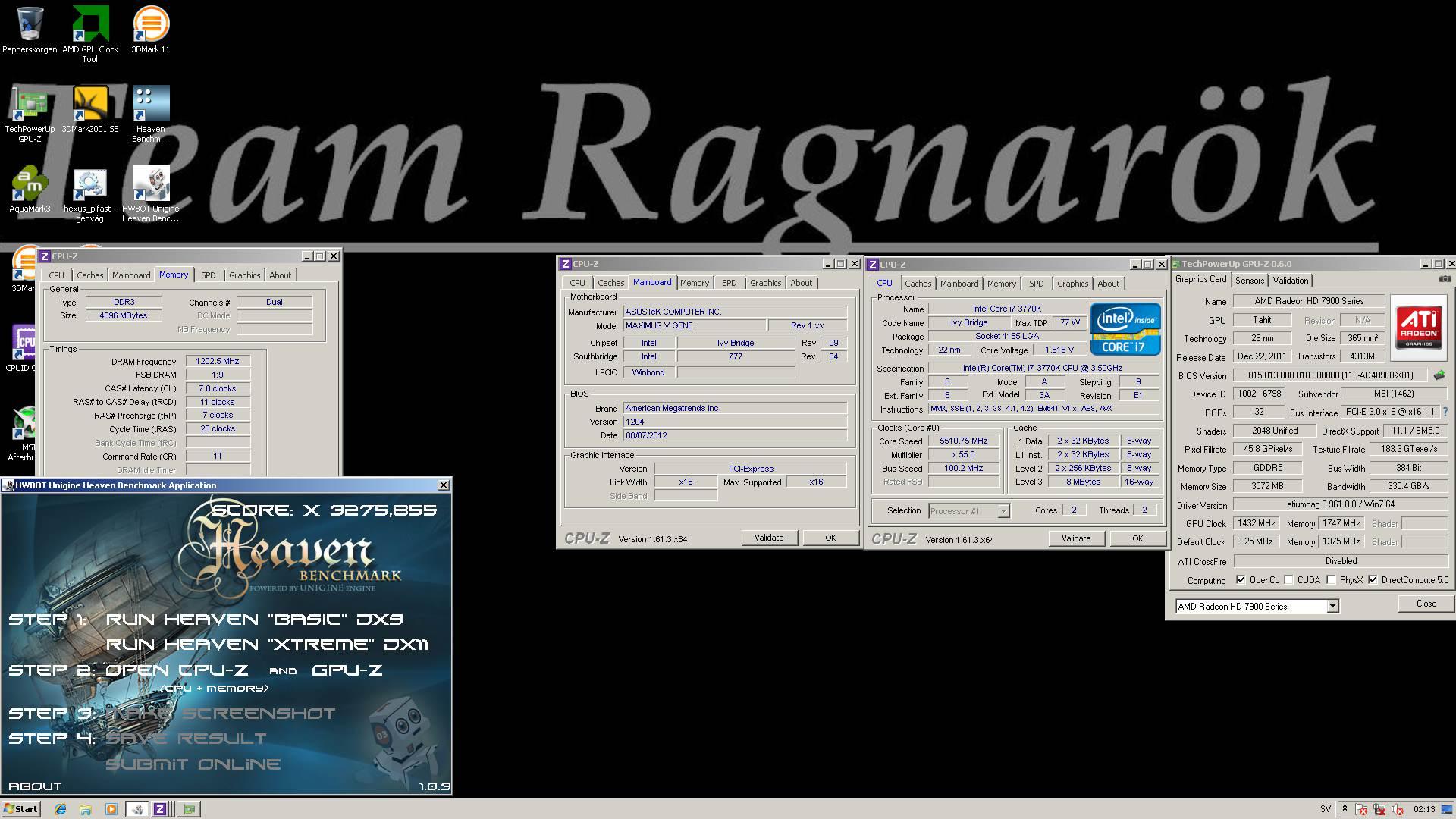Click Close button in GPU-Z
Image resolution: width=1456 pixels, height=819 pixels.
coord(1426,604)
